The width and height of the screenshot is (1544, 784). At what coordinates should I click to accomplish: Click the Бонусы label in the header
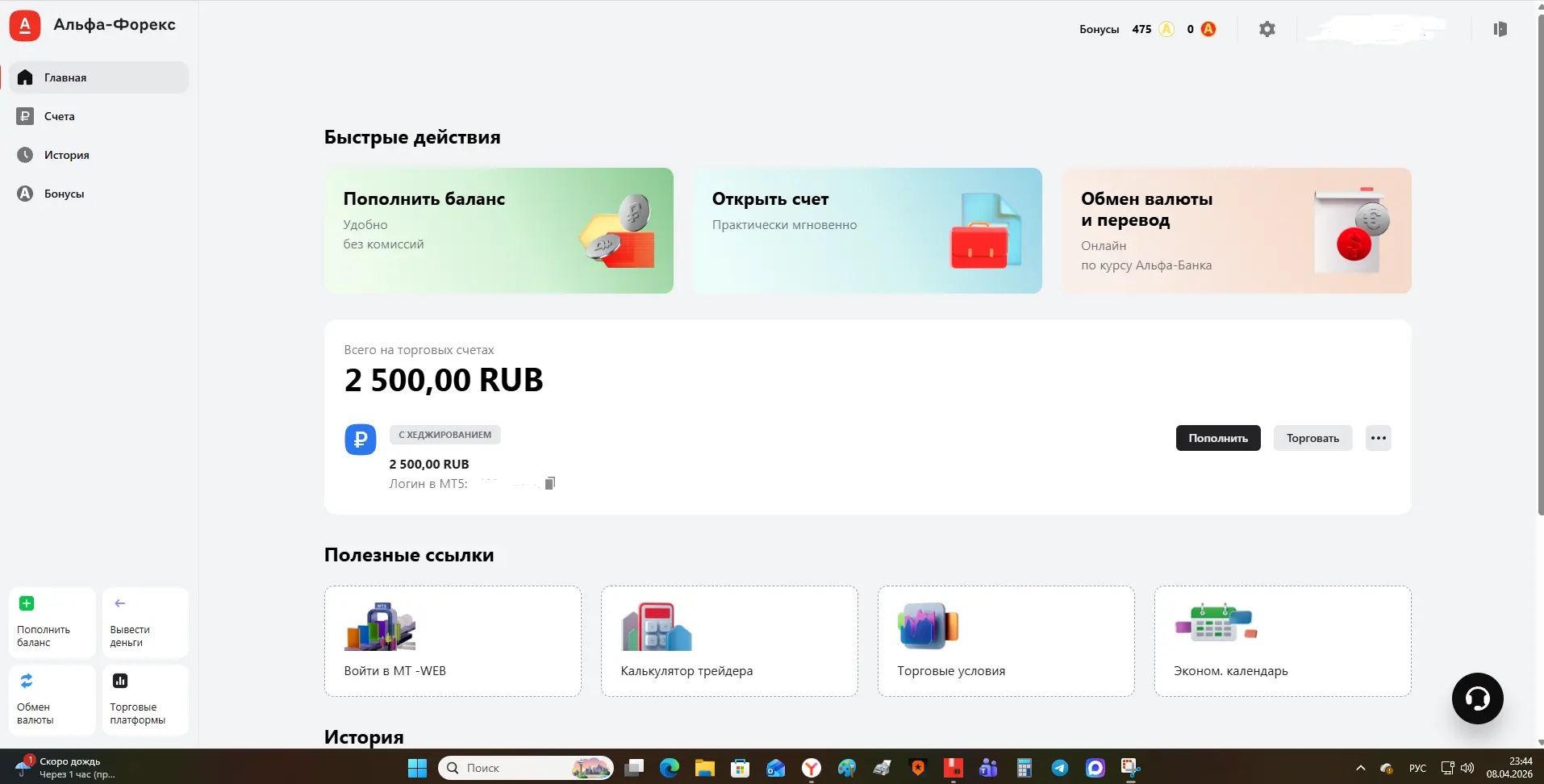[x=1099, y=29]
